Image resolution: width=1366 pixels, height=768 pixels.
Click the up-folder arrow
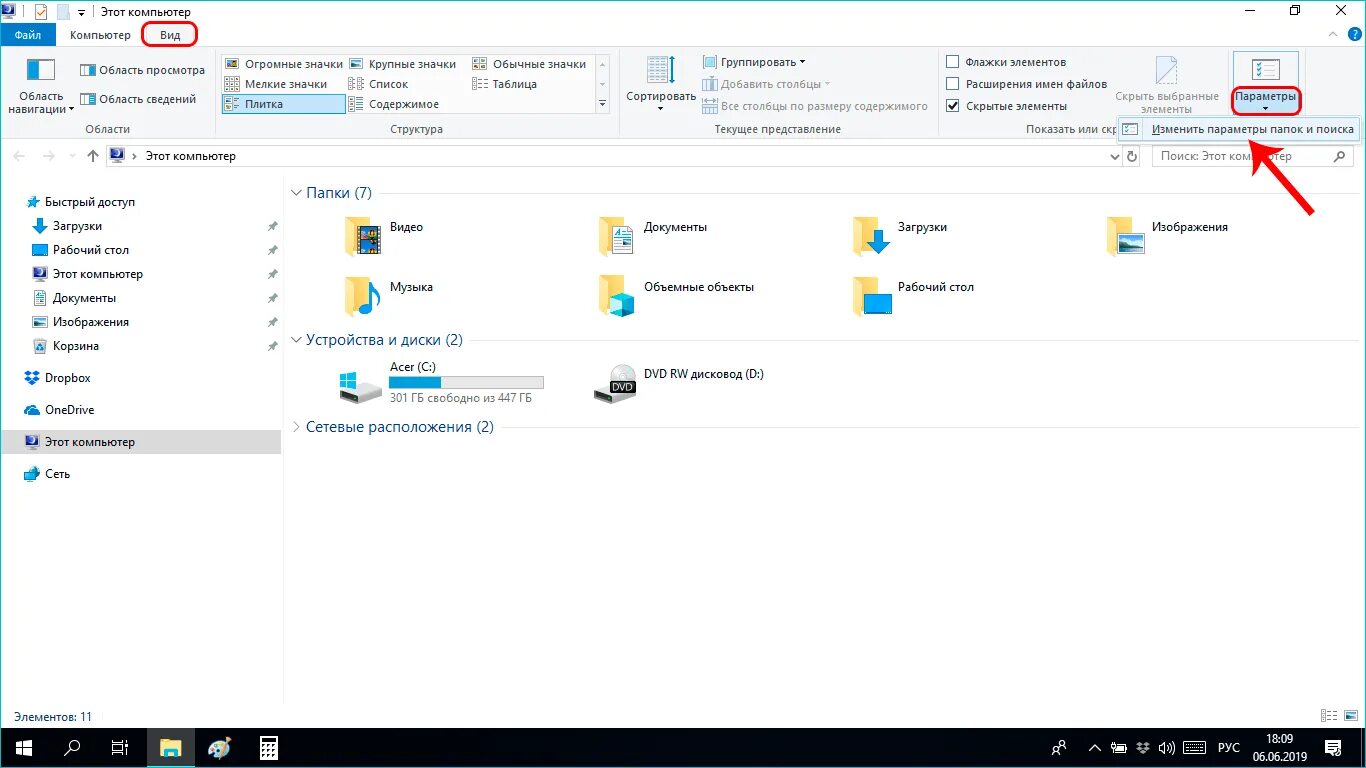93,156
